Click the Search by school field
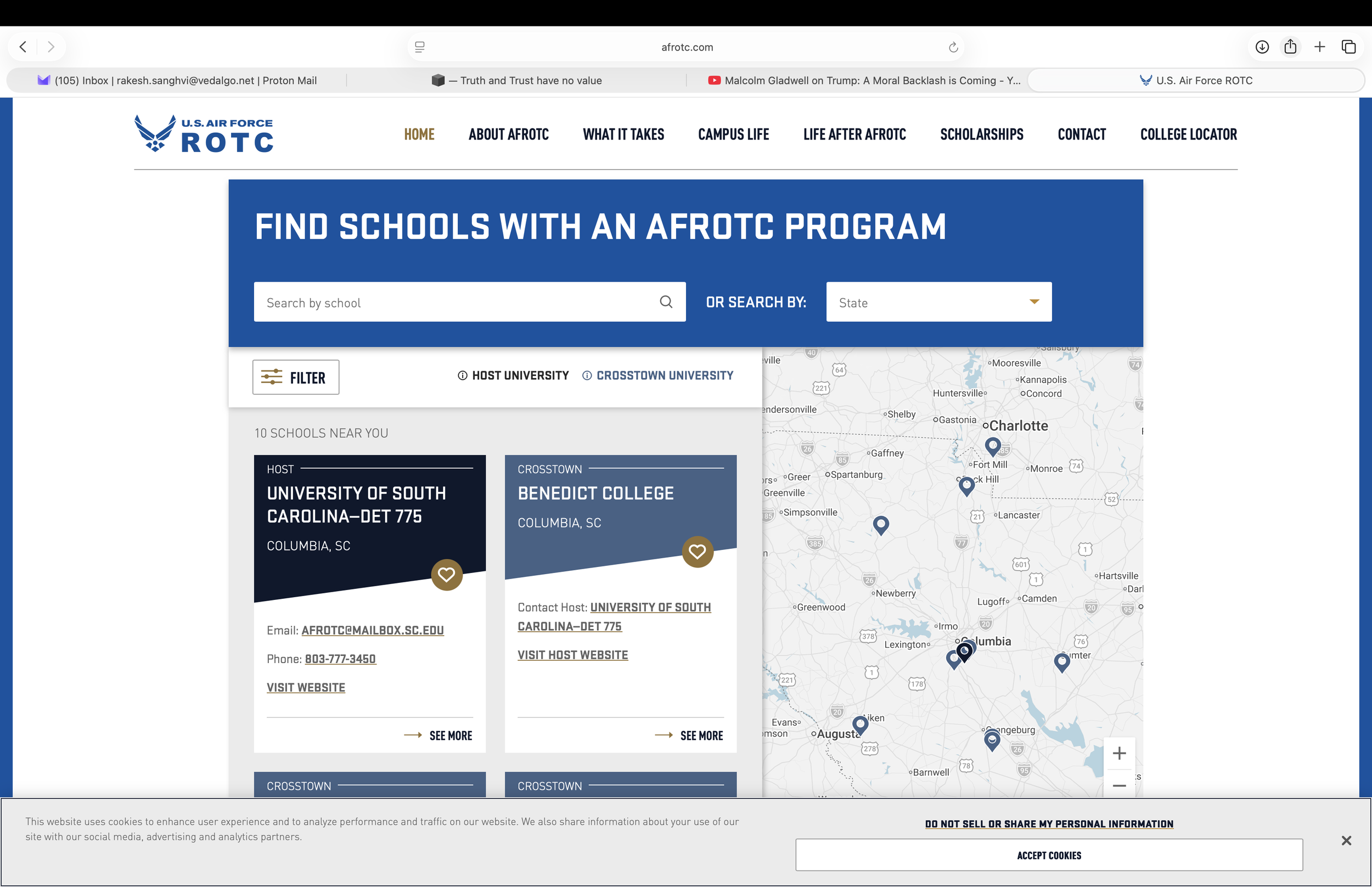 [469, 302]
